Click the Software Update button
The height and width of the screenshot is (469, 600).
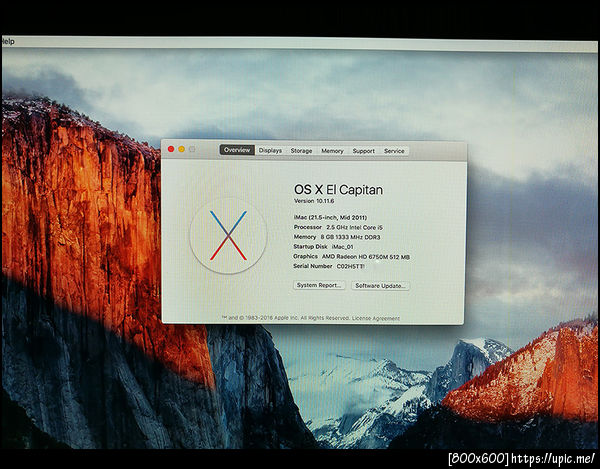pos(380,286)
